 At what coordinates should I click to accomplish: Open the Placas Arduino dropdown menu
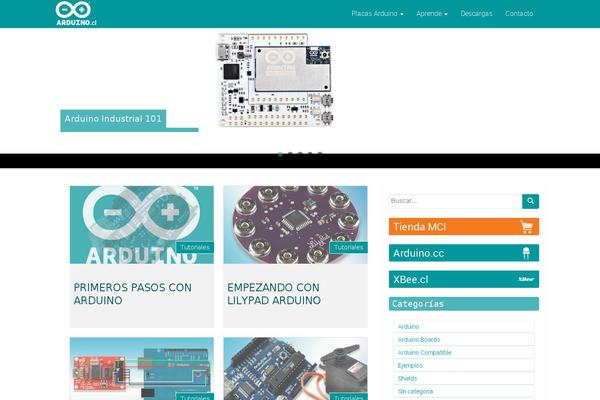[377, 13]
